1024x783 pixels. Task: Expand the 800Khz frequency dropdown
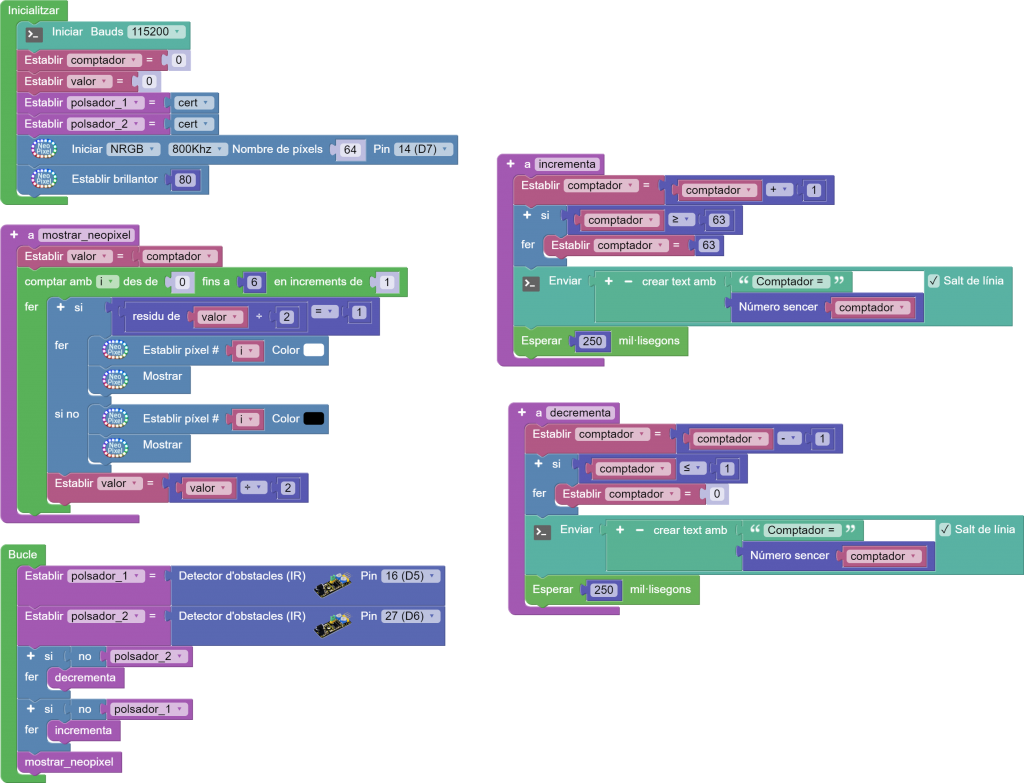[195, 149]
